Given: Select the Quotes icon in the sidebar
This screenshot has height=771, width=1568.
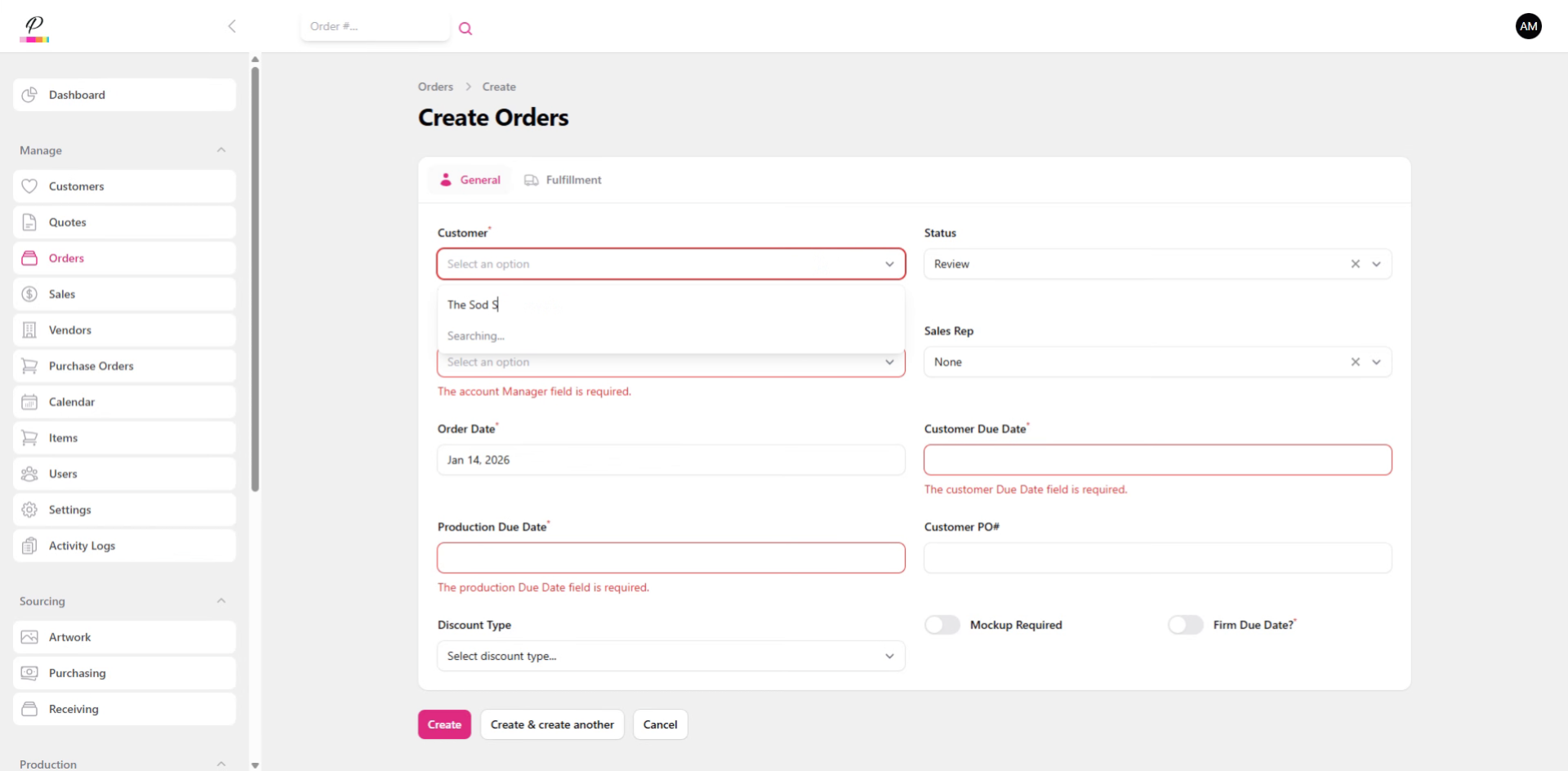Looking at the screenshot, I should tap(29, 221).
